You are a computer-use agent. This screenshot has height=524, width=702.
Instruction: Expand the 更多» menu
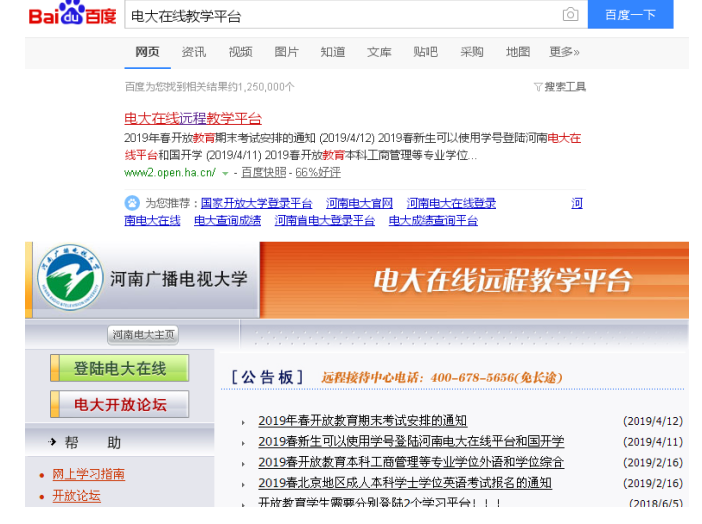click(x=564, y=52)
